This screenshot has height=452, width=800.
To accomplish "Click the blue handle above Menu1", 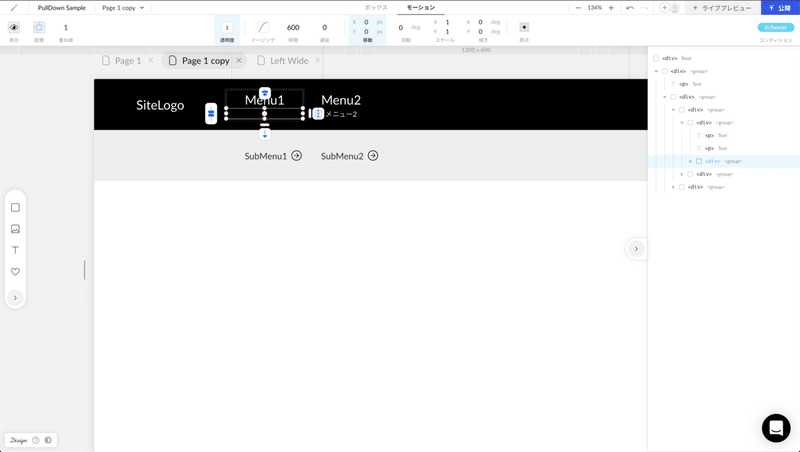I will (x=264, y=93).
